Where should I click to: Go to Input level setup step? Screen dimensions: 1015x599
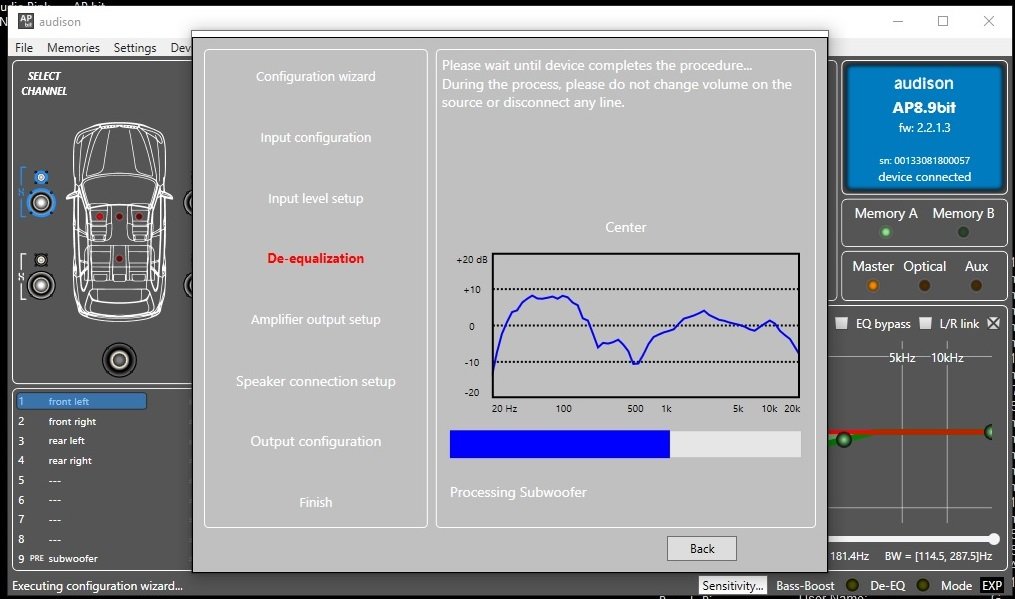point(315,198)
